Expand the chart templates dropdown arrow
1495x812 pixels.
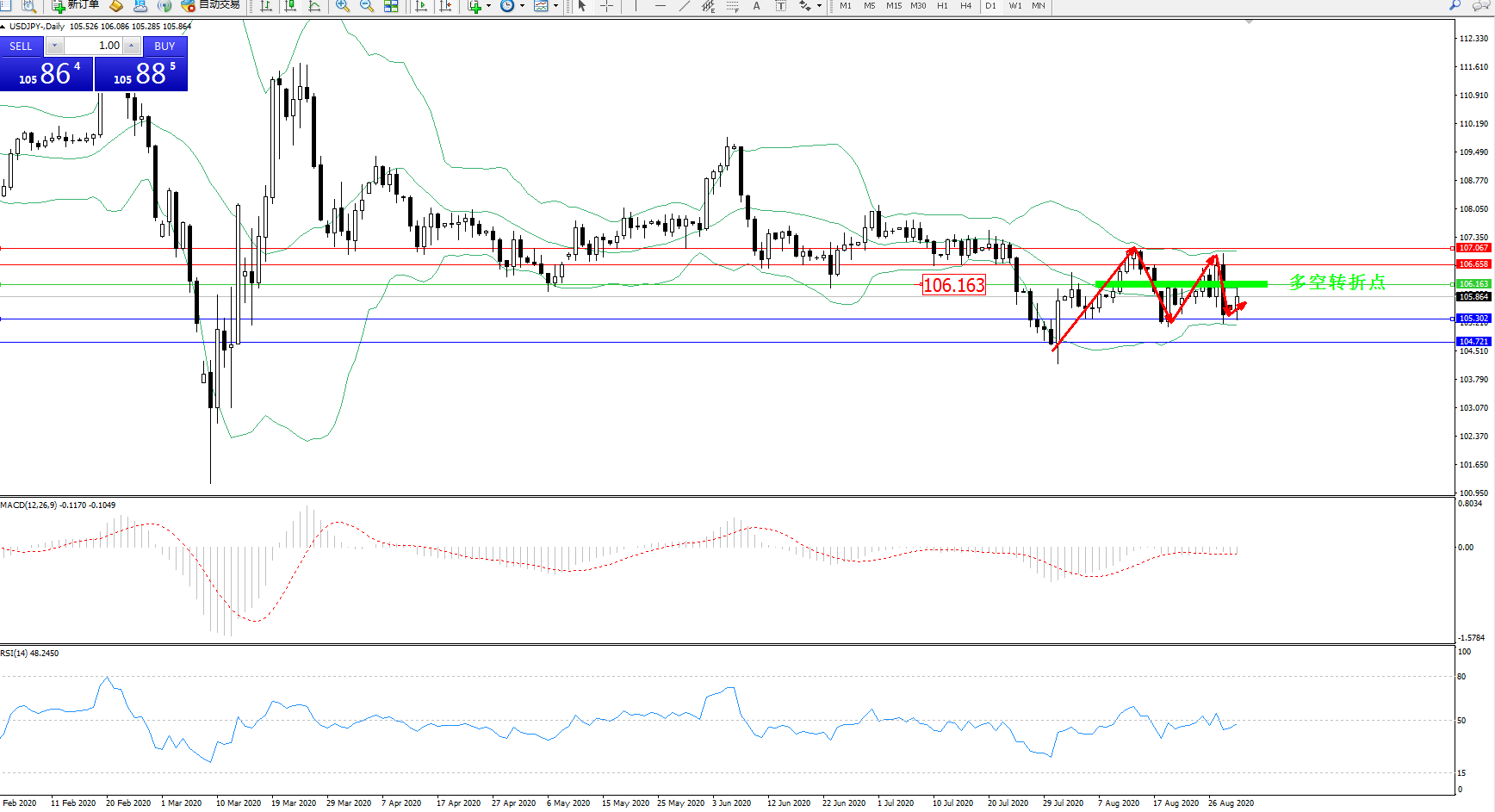click(555, 6)
